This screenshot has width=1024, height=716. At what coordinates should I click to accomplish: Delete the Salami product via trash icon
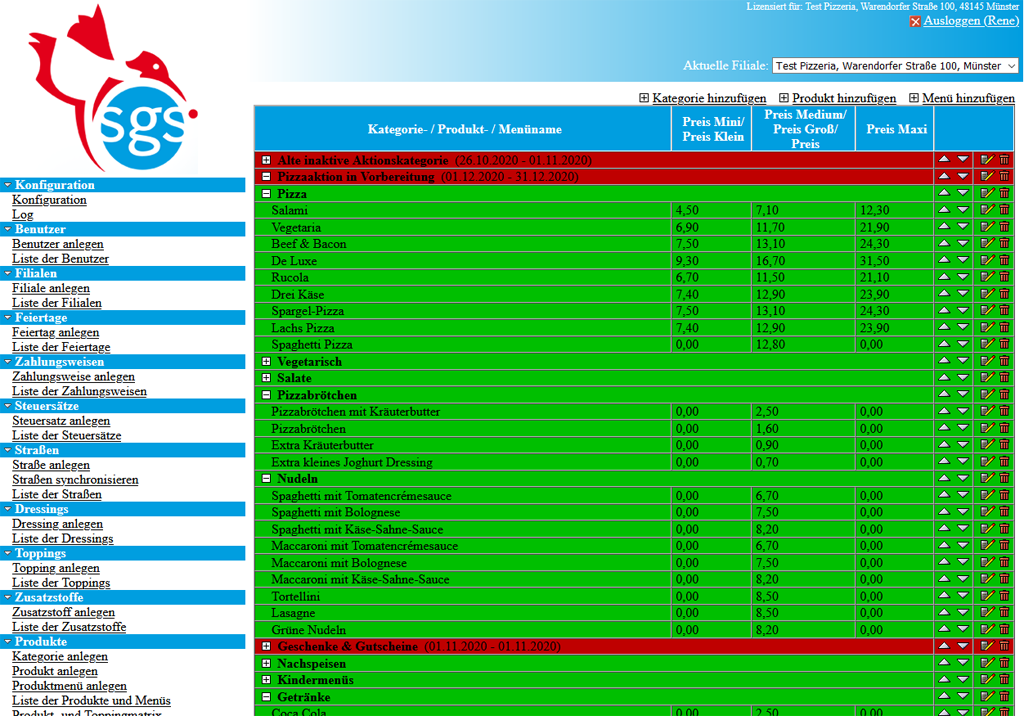[1004, 210]
